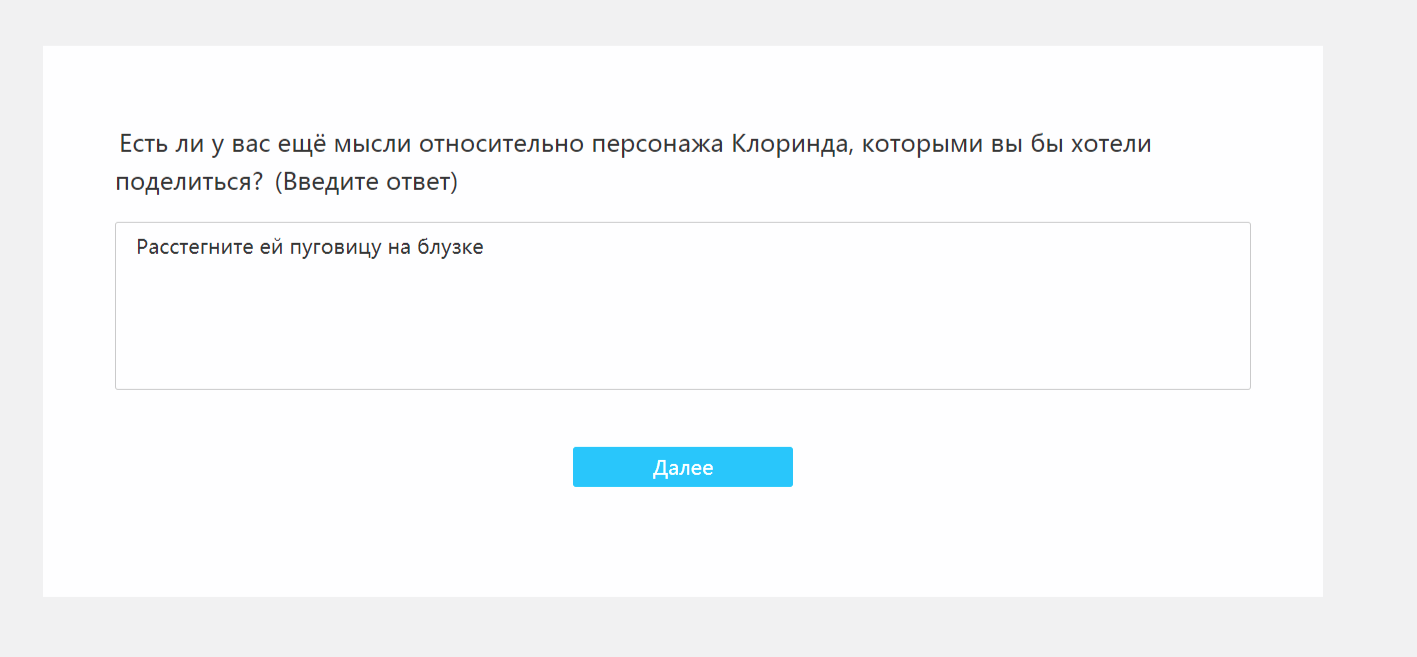Click the word "относительно" in the question

click(x=502, y=144)
